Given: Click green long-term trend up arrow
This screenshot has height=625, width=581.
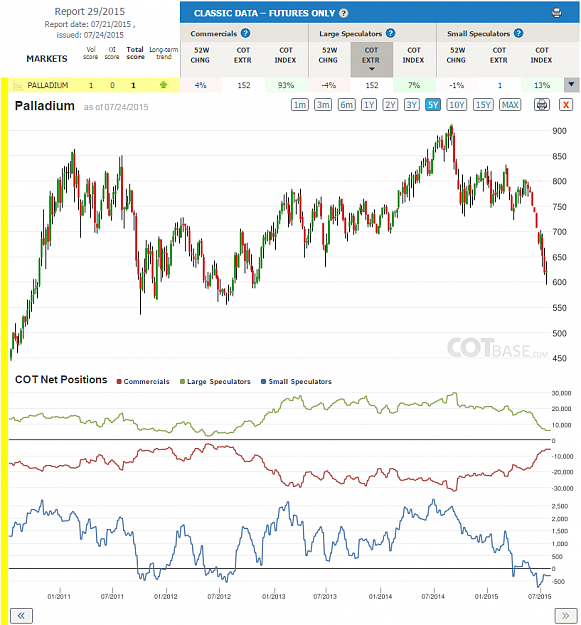Looking at the screenshot, I should tap(163, 85).
